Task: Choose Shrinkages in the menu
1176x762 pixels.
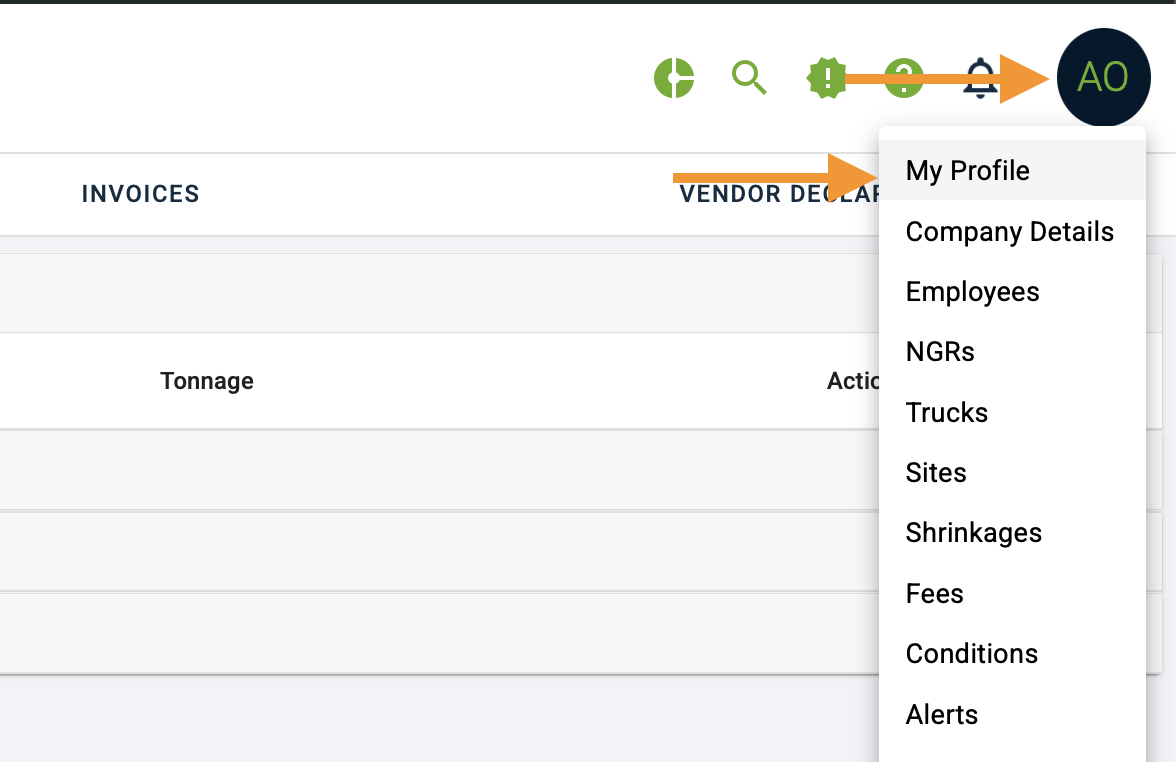Action: tap(973, 533)
